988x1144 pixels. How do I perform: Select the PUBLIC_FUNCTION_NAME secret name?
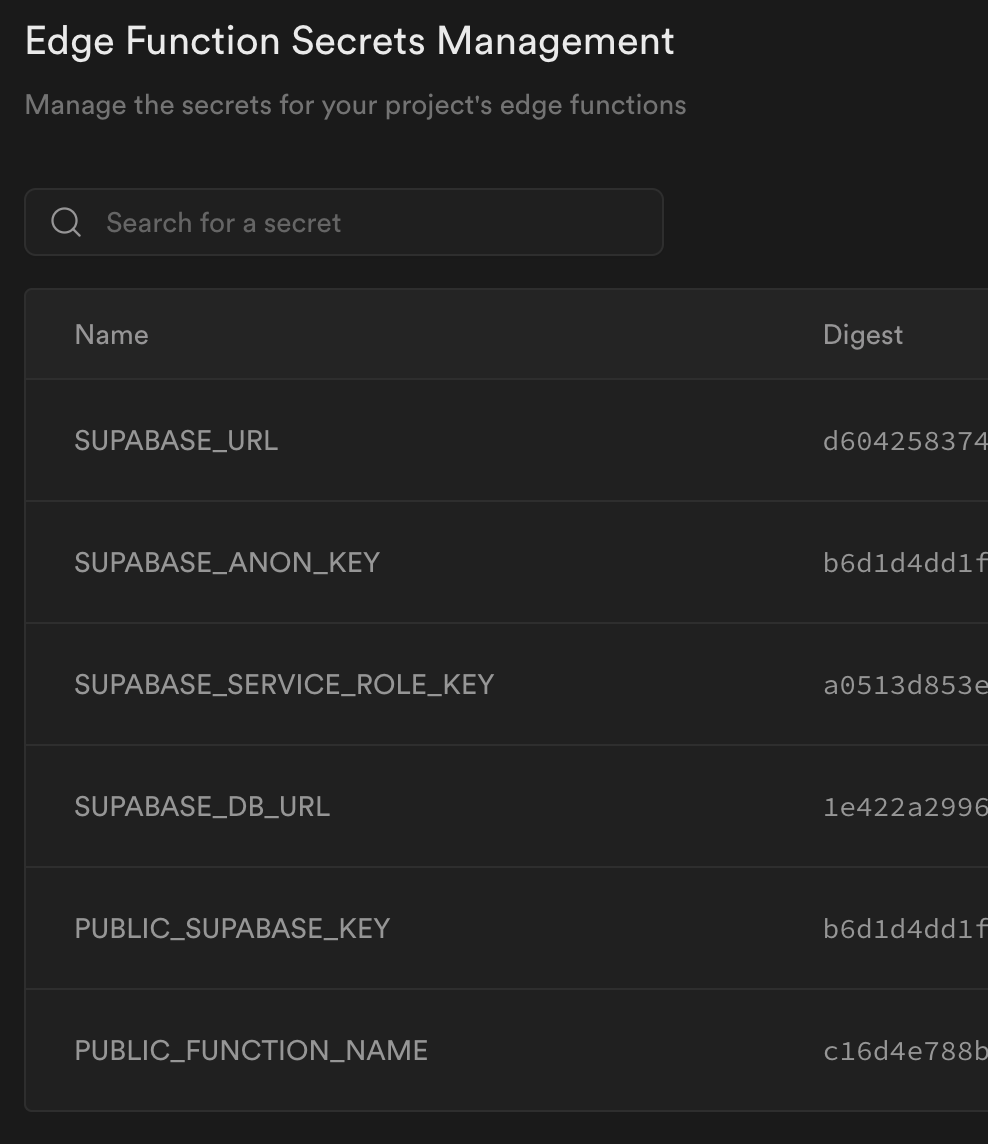point(251,1050)
